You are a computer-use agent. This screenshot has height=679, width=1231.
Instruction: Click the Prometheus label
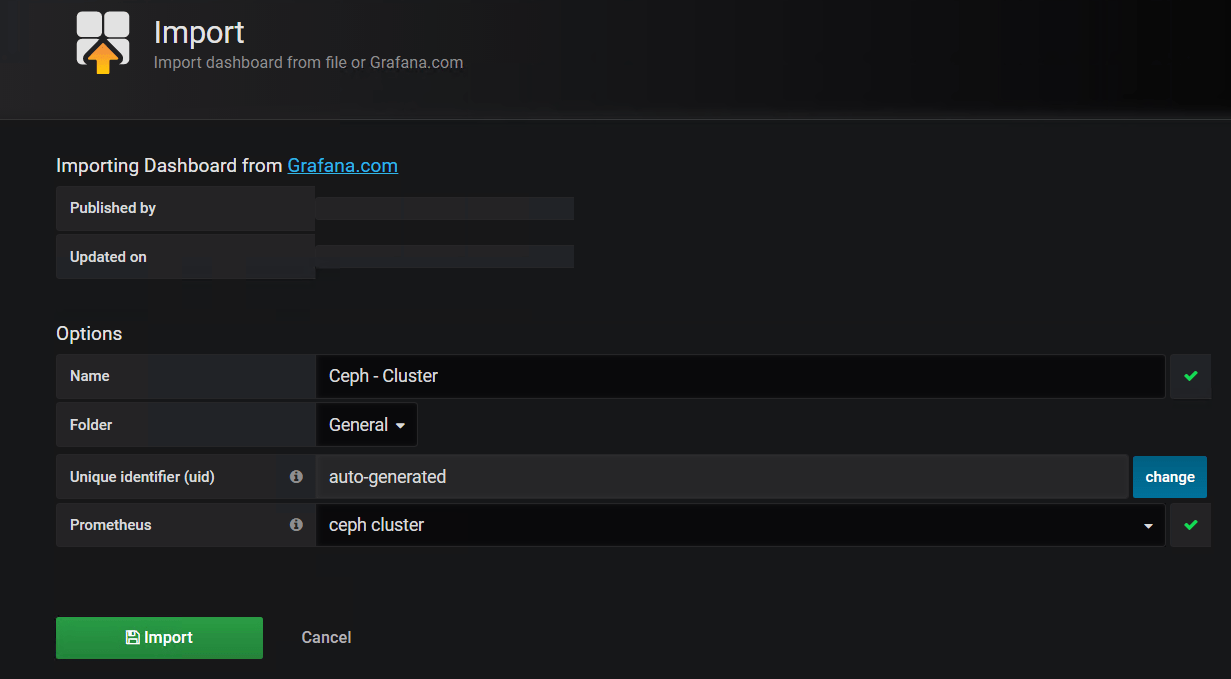(111, 525)
